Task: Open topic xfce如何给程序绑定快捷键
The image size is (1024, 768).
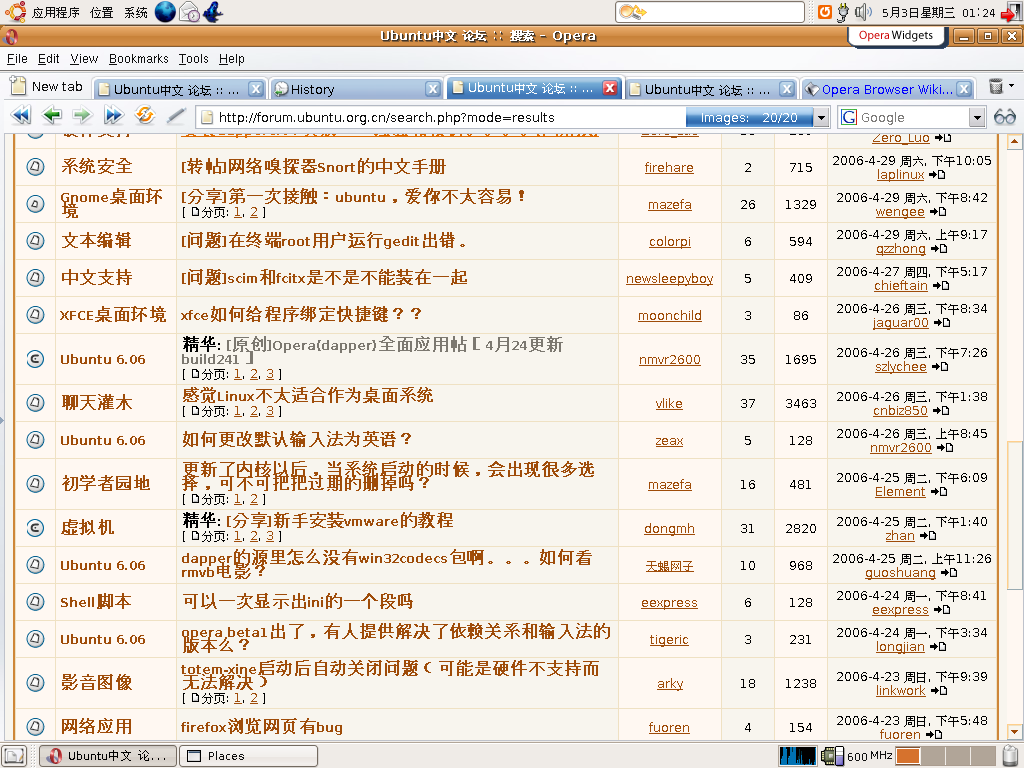Action: click(x=302, y=315)
